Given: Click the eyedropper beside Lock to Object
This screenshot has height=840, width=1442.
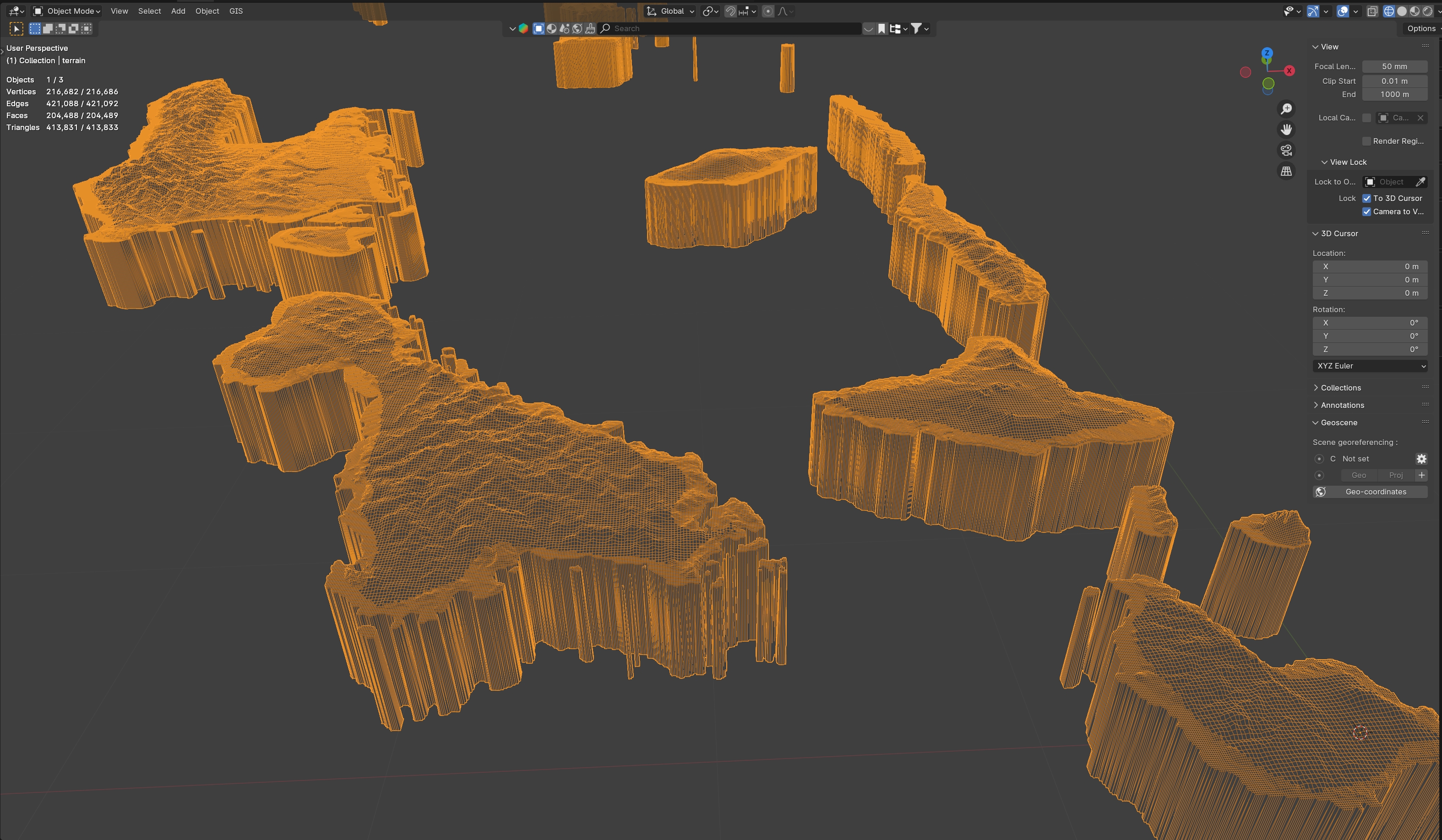Looking at the screenshot, I should pyautogui.click(x=1420, y=182).
